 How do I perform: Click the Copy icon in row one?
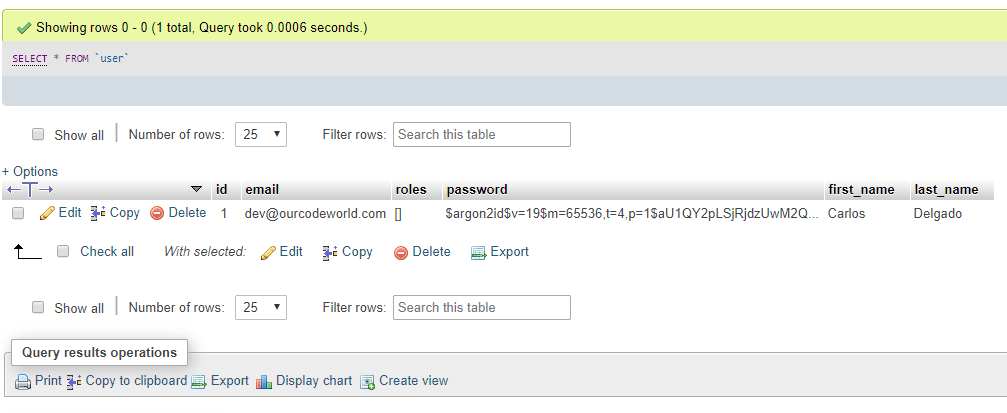click(98, 213)
